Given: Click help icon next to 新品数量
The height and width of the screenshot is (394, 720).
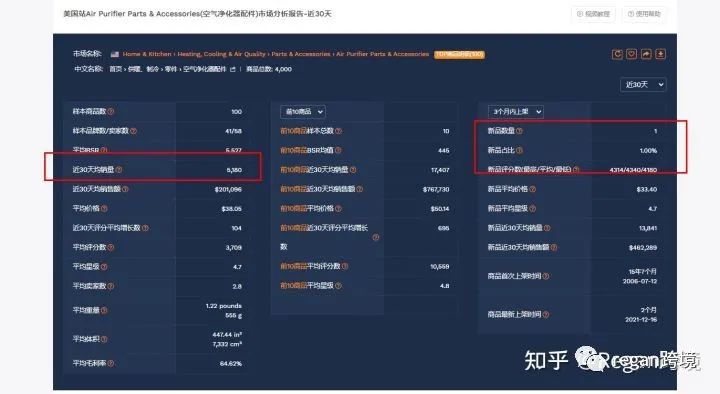Looking at the screenshot, I should pyautogui.click(x=519, y=131).
